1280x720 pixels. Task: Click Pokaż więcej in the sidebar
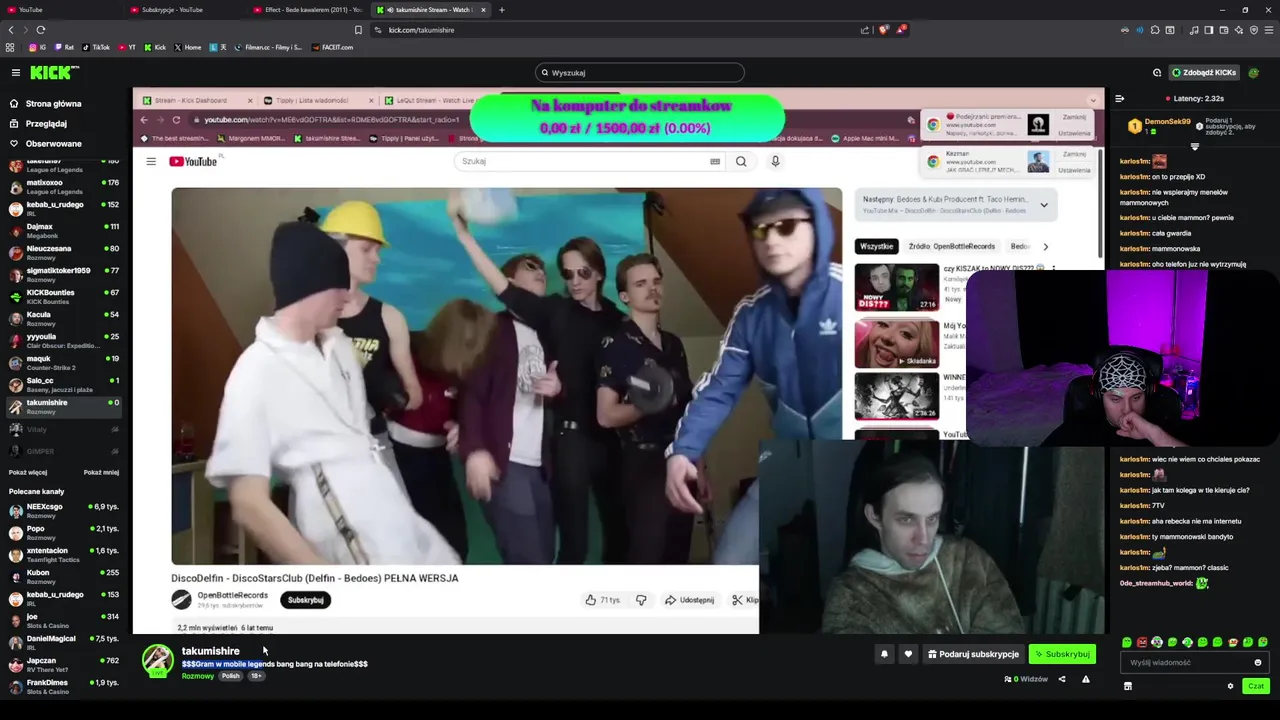pos(28,472)
